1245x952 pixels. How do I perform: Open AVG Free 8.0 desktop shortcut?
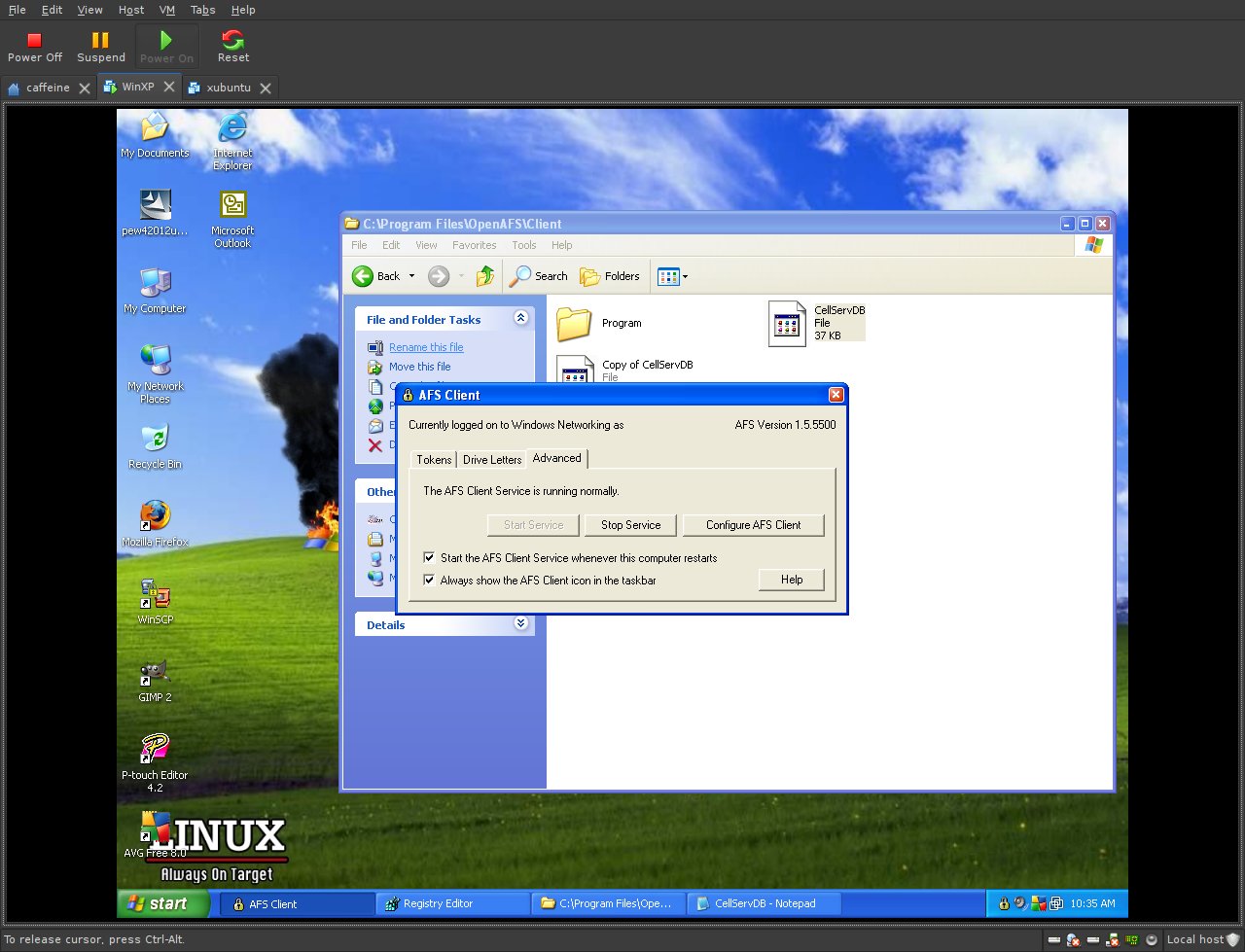point(155,835)
